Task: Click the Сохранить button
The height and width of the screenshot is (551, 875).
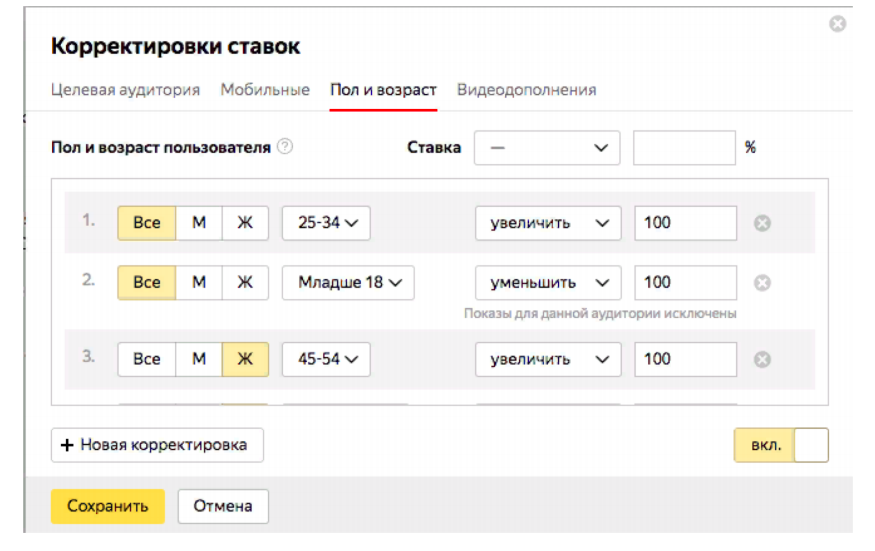Action: pos(108,506)
